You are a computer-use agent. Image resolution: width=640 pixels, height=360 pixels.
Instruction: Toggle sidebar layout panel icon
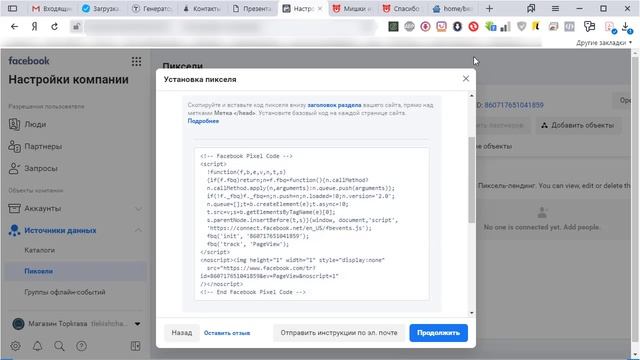coord(136,346)
